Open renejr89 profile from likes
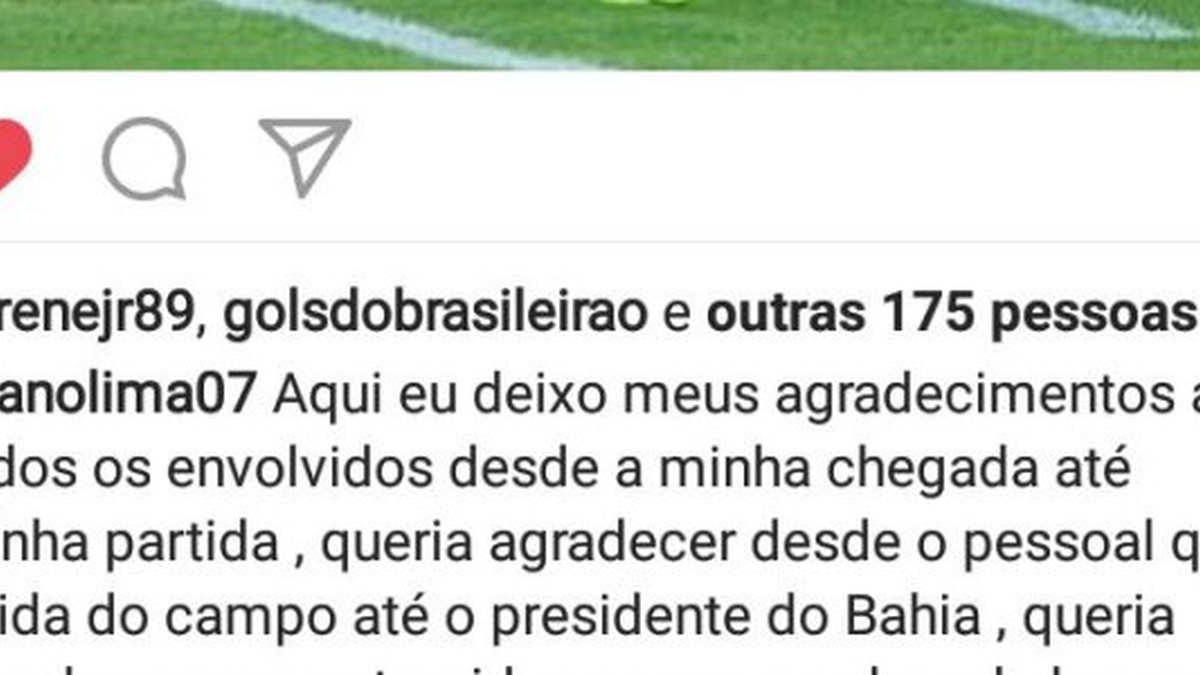1200x675 pixels. [x=95, y=316]
